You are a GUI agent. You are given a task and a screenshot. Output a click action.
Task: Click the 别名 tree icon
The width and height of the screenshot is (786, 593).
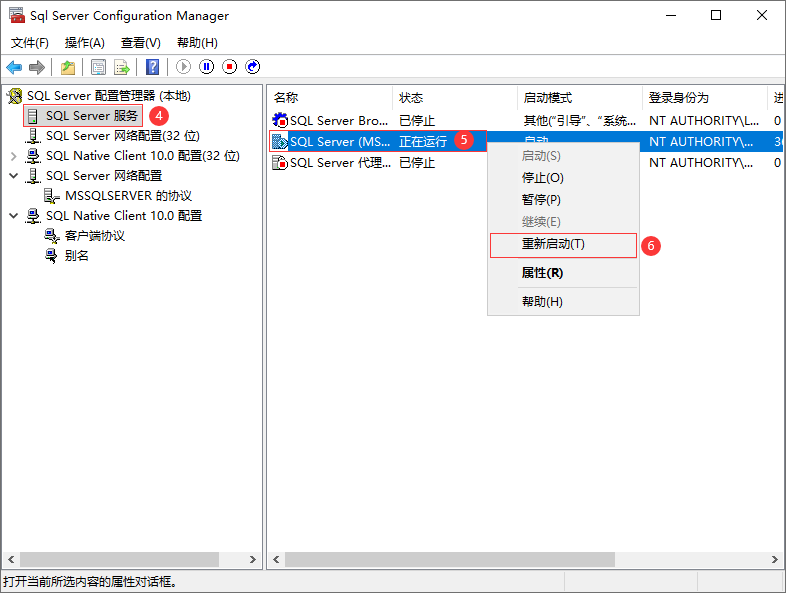52,256
